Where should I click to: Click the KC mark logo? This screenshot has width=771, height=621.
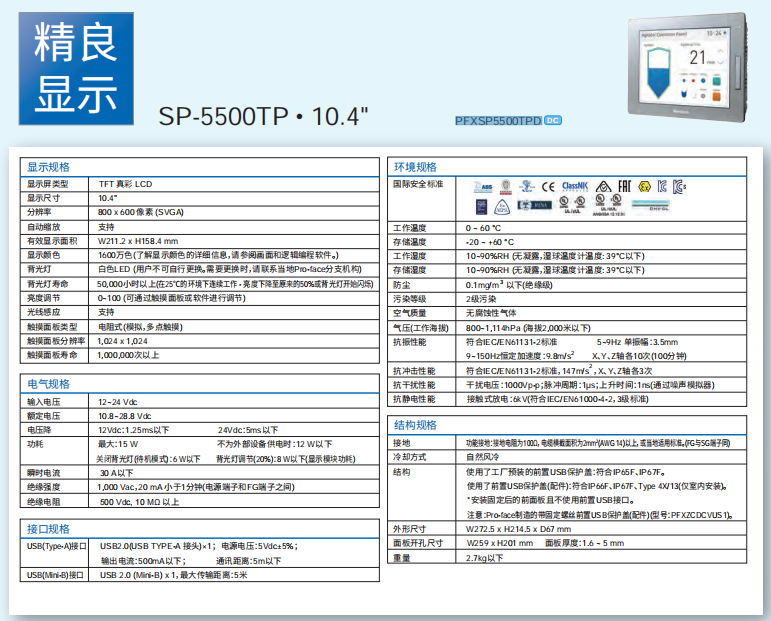click(662, 186)
